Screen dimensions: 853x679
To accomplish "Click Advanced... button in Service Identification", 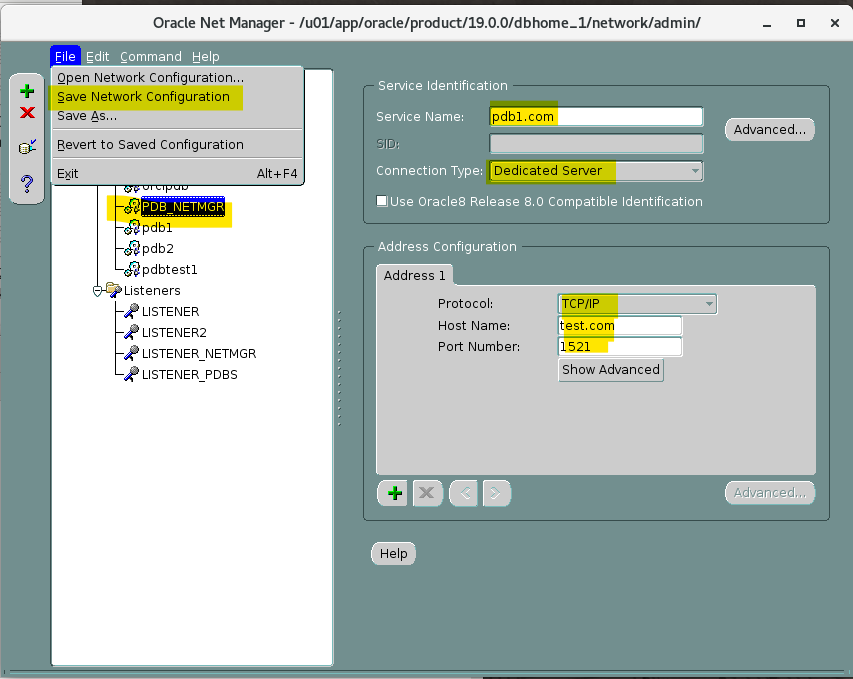I will click(x=769, y=129).
